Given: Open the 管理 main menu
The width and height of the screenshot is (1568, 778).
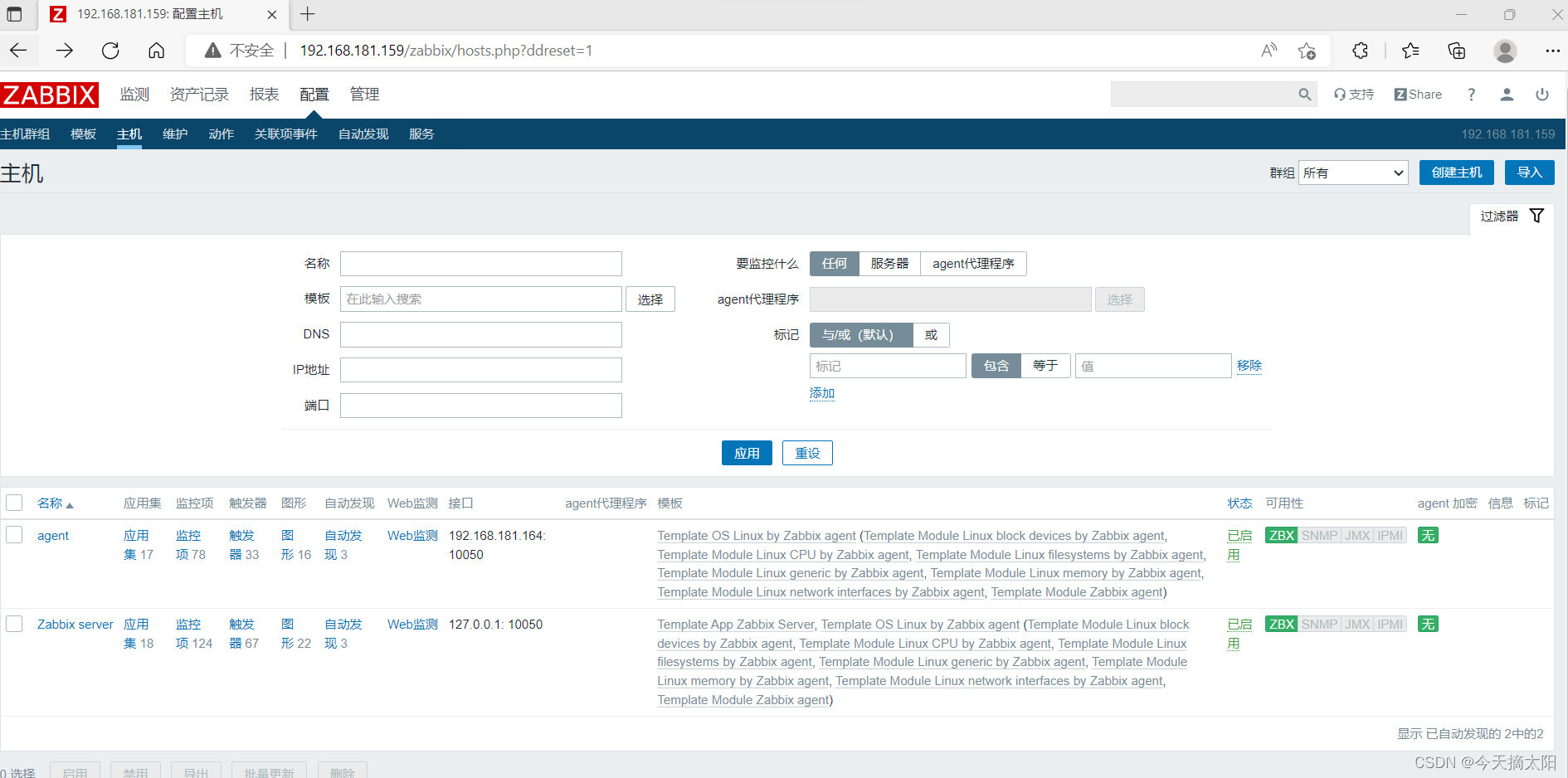Looking at the screenshot, I should [x=364, y=95].
